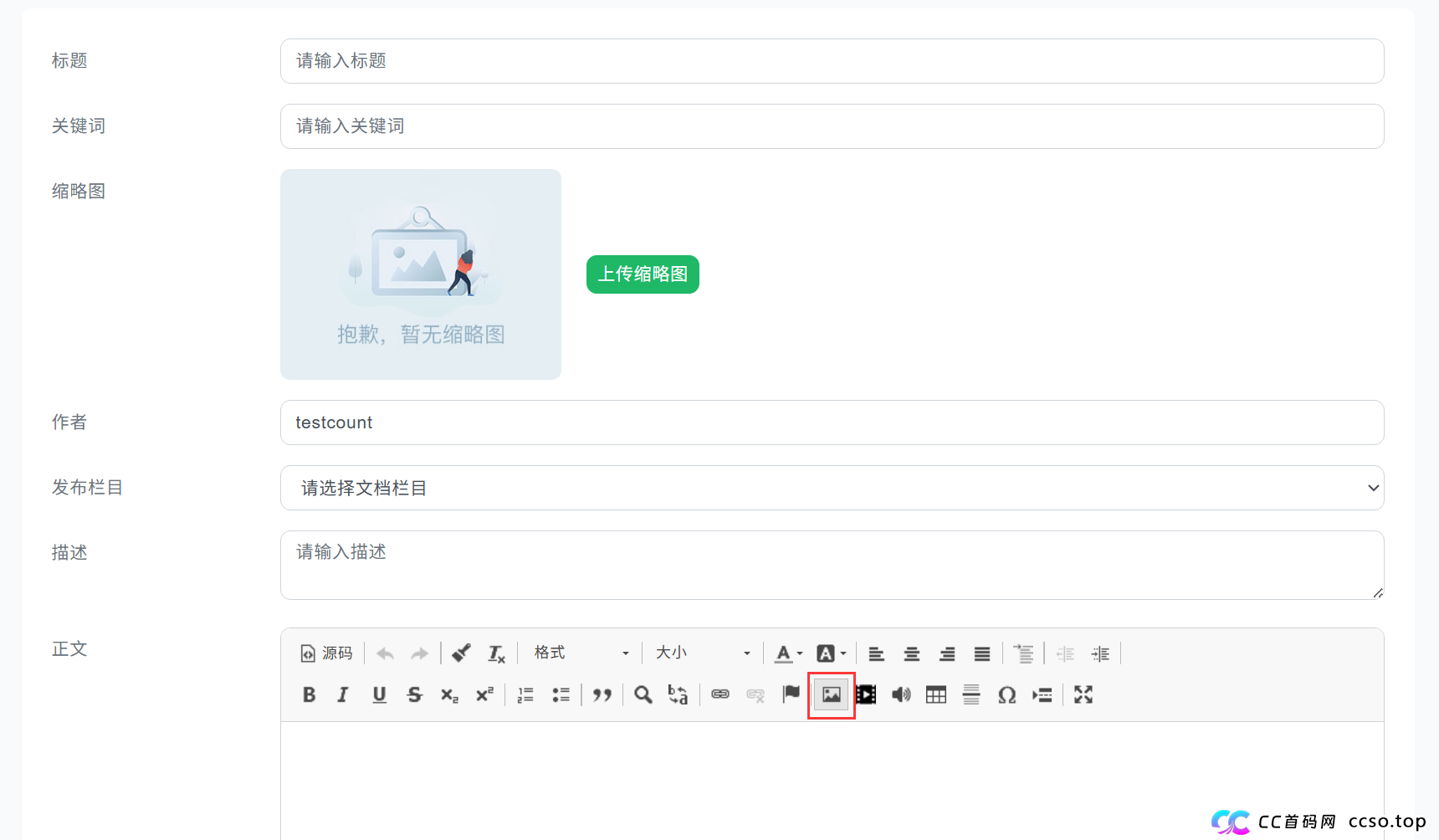Click the 请输入标题 title input field
The width and height of the screenshot is (1439, 840).
point(832,61)
